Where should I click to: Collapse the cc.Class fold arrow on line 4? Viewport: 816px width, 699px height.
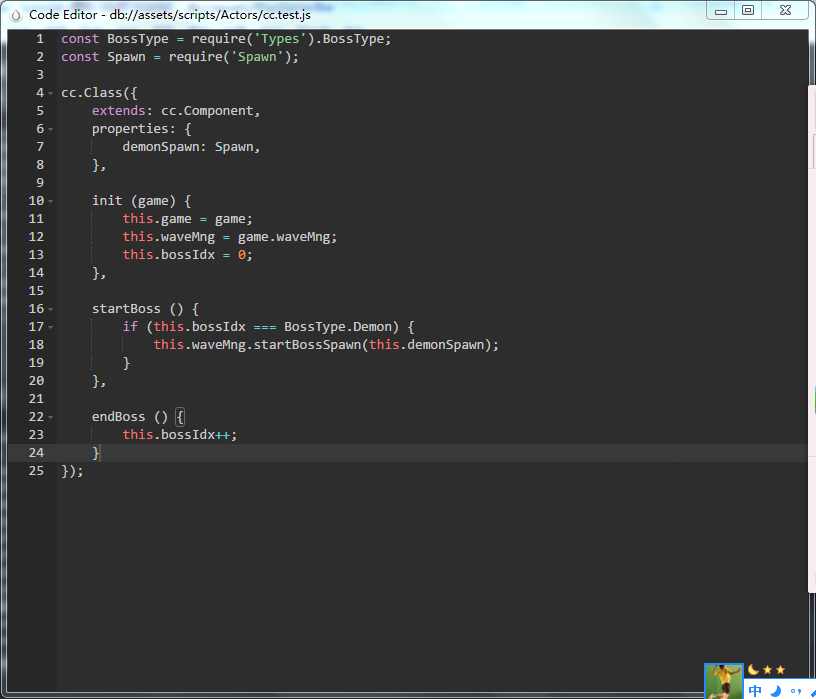[x=50, y=94]
